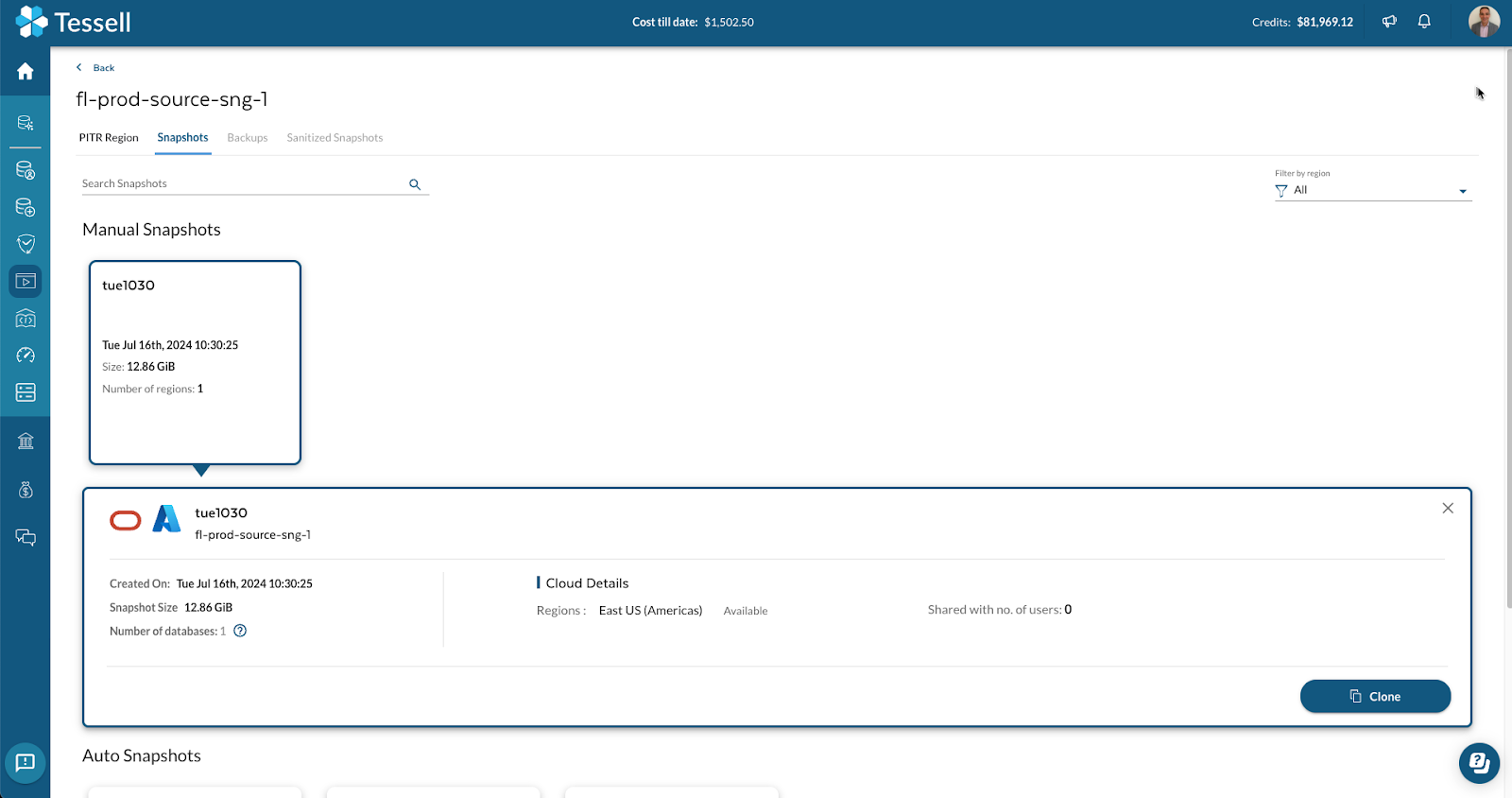Open the Filter by region dropdown
The image size is (1512, 798).
(x=1373, y=190)
